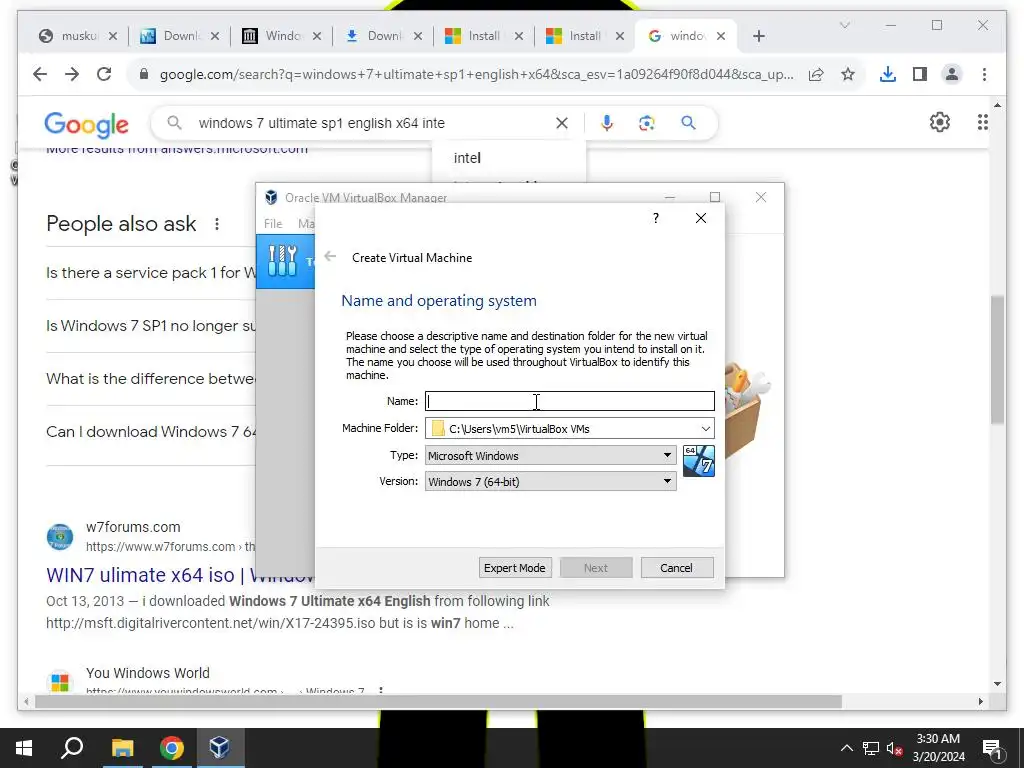Open the Version dropdown Windows 7 (64-bit)
Screen dimensions: 1024x768
point(551,481)
